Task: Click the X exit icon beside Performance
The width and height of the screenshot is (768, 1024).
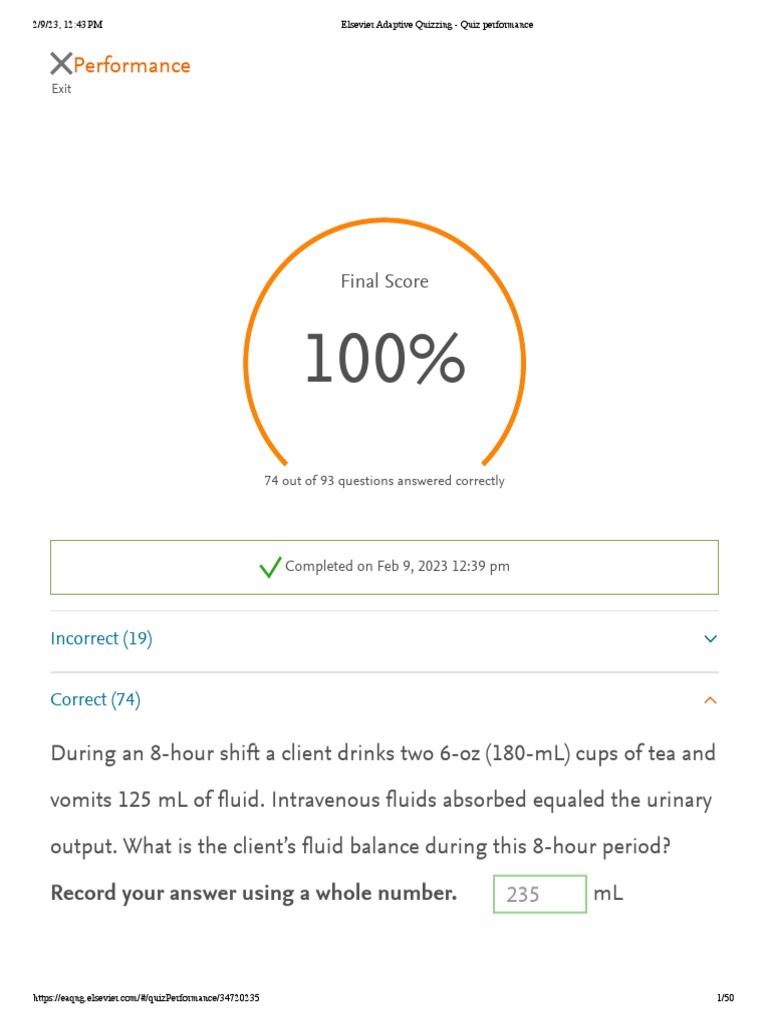Action: point(61,65)
